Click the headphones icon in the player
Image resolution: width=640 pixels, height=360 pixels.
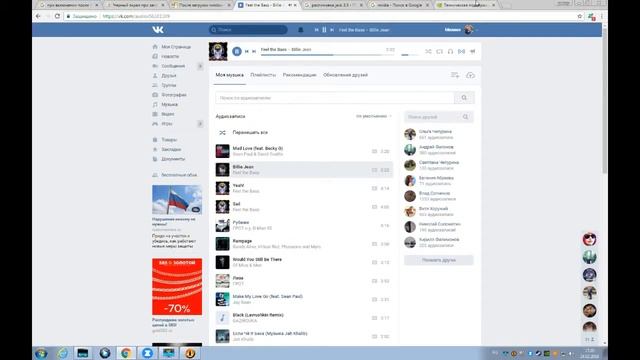click(450, 51)
